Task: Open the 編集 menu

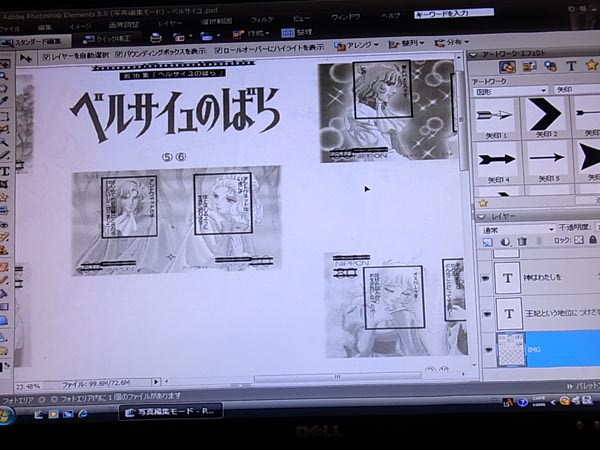Action: pyautogui.click(x=44, y=28)
